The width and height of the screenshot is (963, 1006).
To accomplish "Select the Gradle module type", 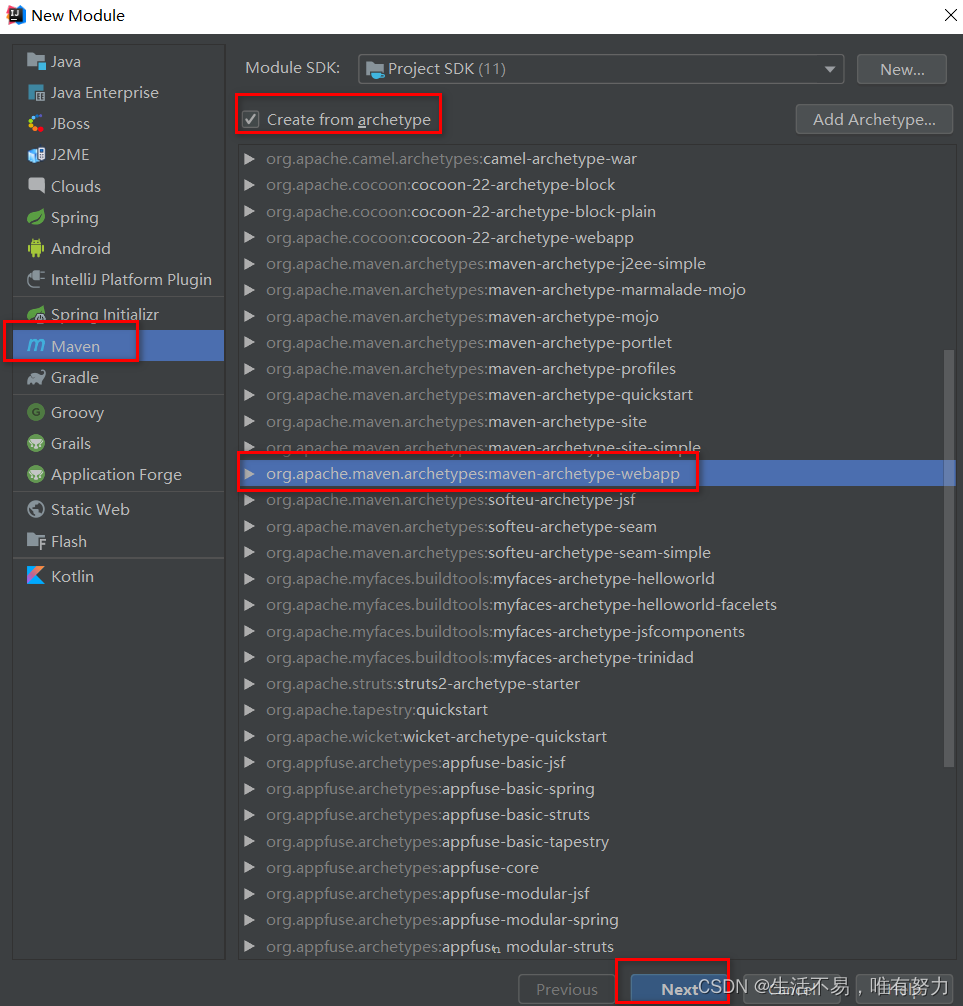I will pyautogui.click(x=73, y=377).
